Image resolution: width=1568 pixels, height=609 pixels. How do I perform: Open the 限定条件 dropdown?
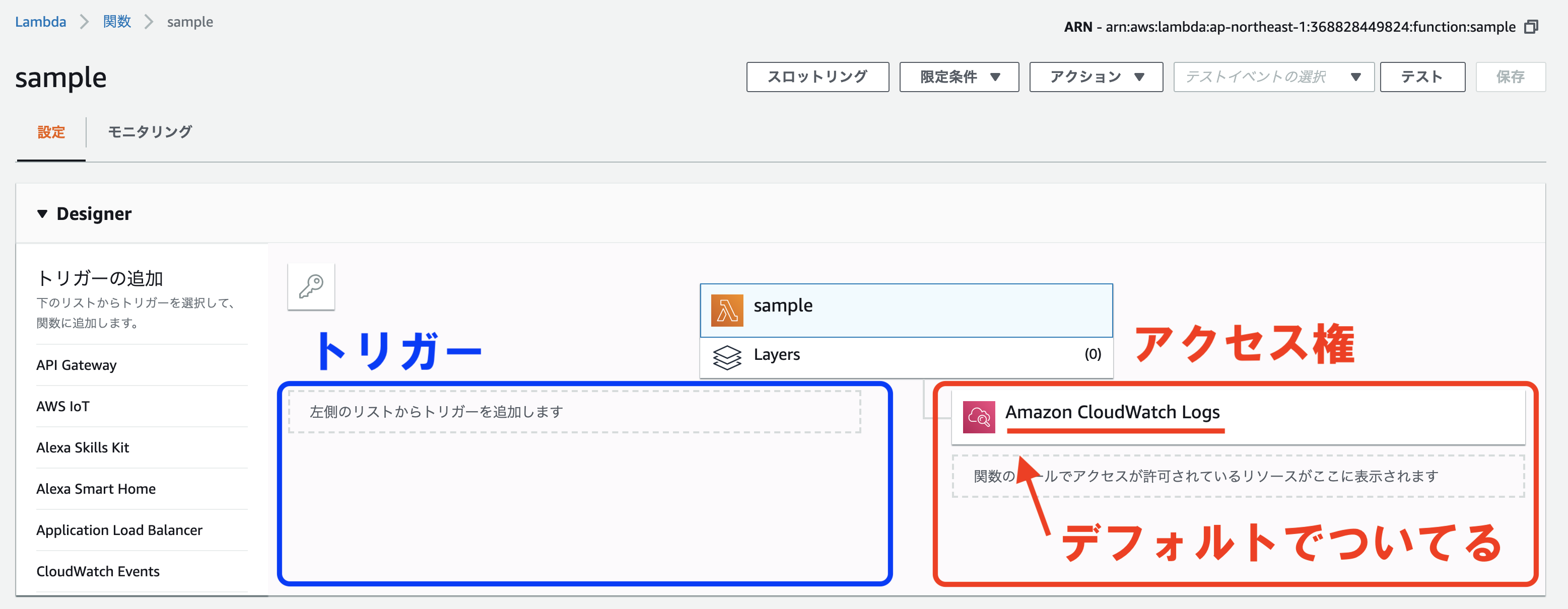tap(959, 77)
